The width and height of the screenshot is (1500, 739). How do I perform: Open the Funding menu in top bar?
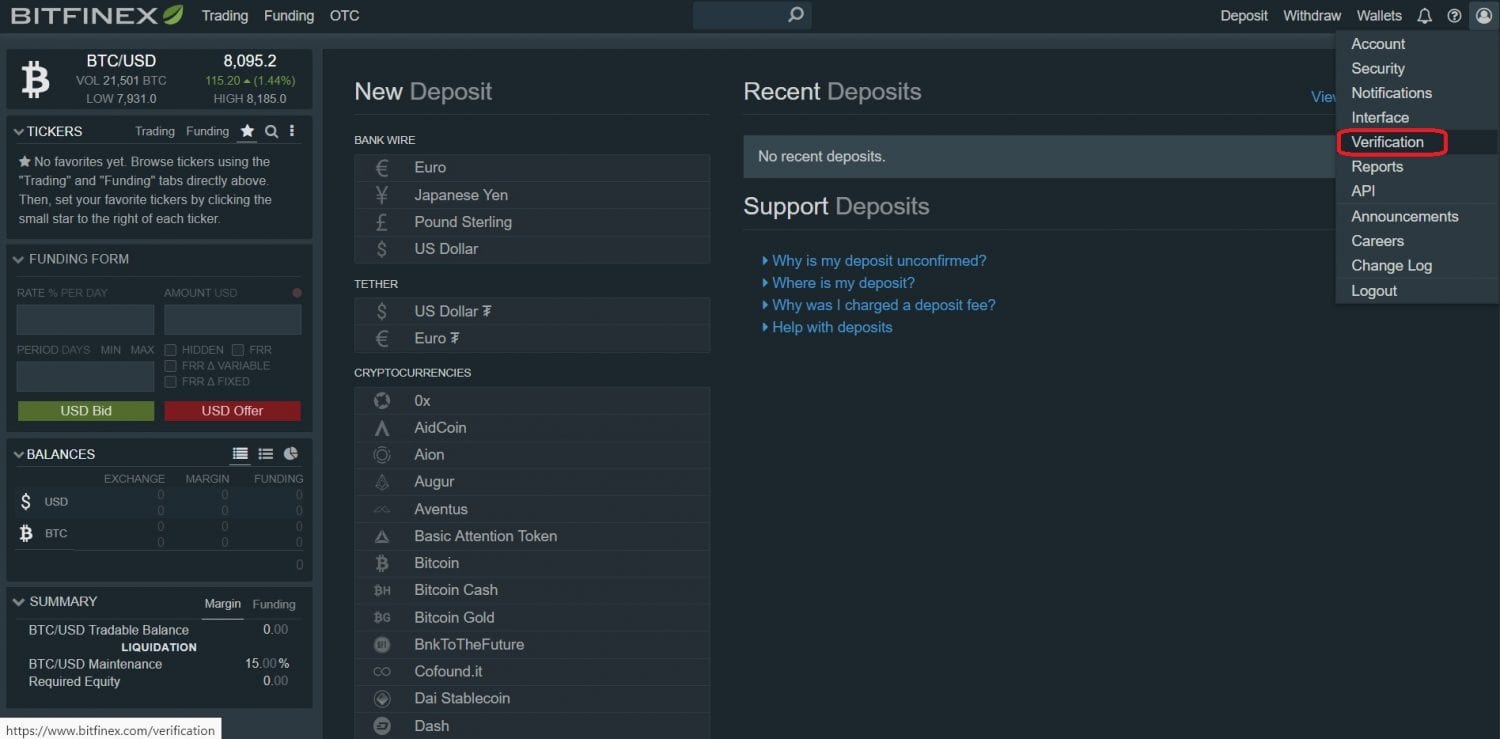coord(289,16)
